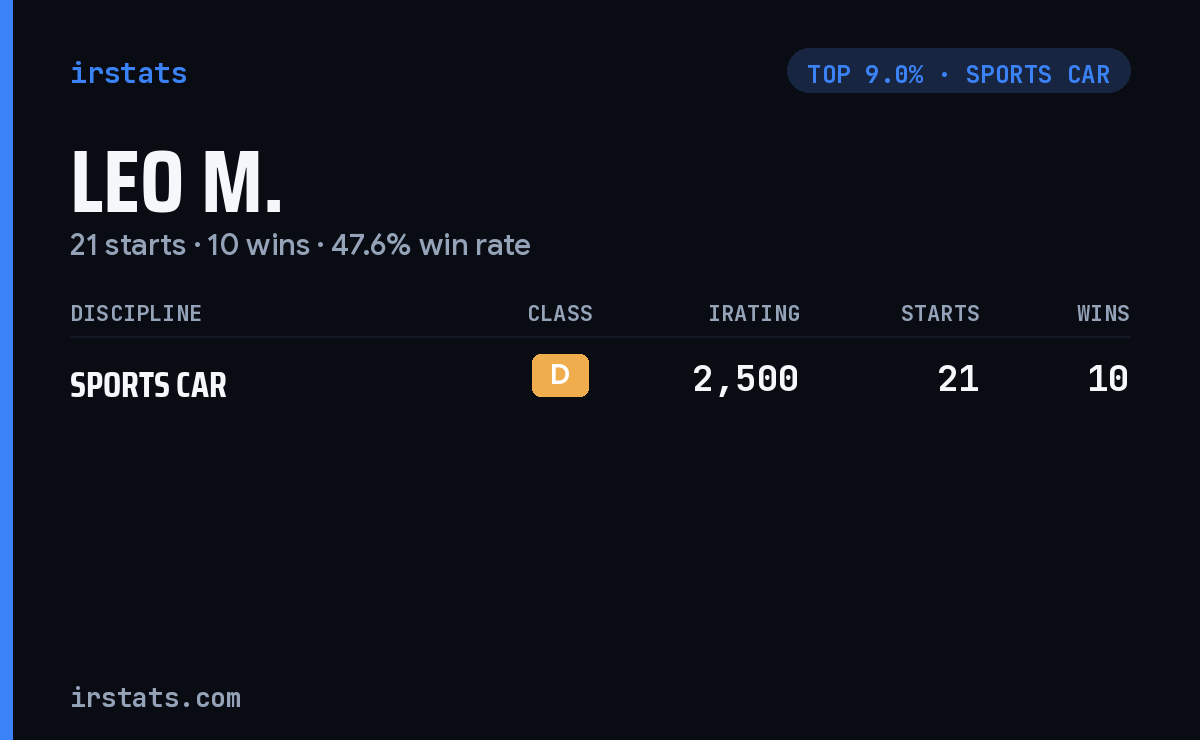1200x740 pixels.
Task: Click the 47.6% win rate summary line
Action: coord(300,244)
